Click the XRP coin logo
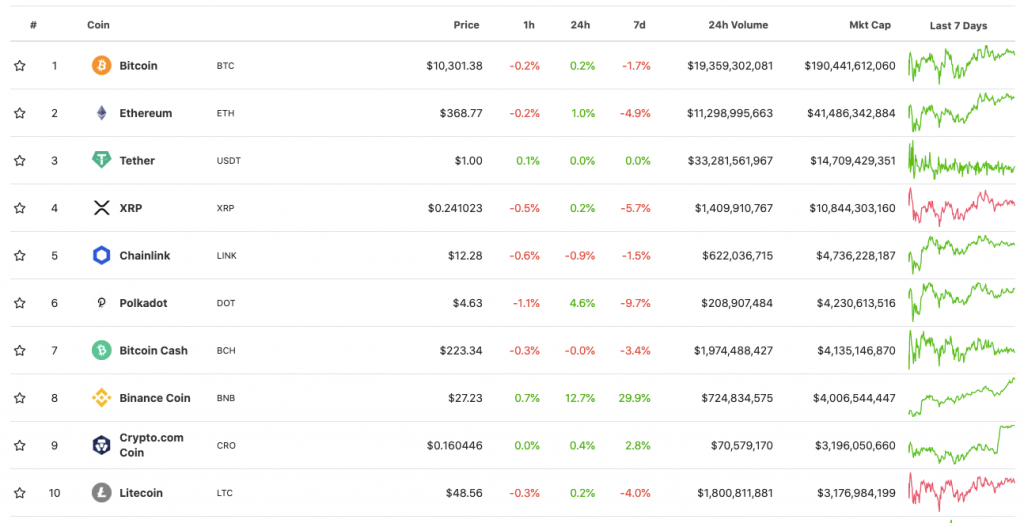This screenshot has width=1024, height=523. click(101, 208)
